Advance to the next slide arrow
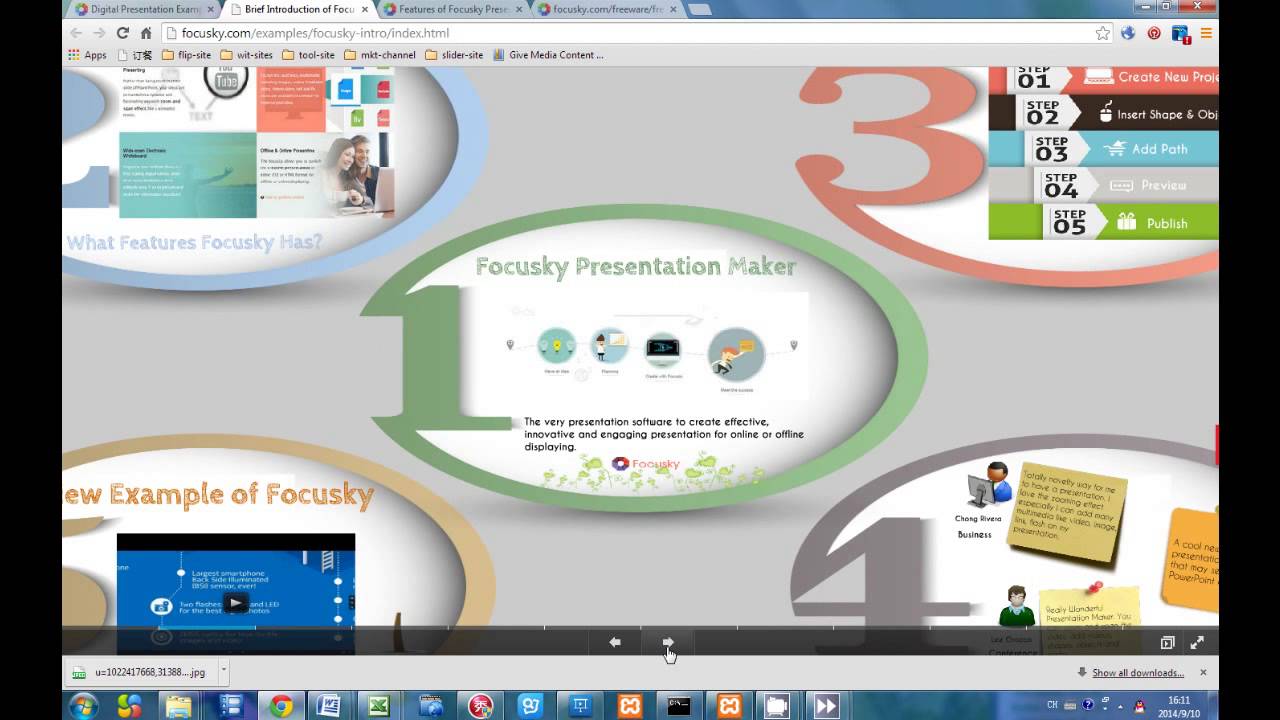The image size is (1280, 720). click(668, 642)
